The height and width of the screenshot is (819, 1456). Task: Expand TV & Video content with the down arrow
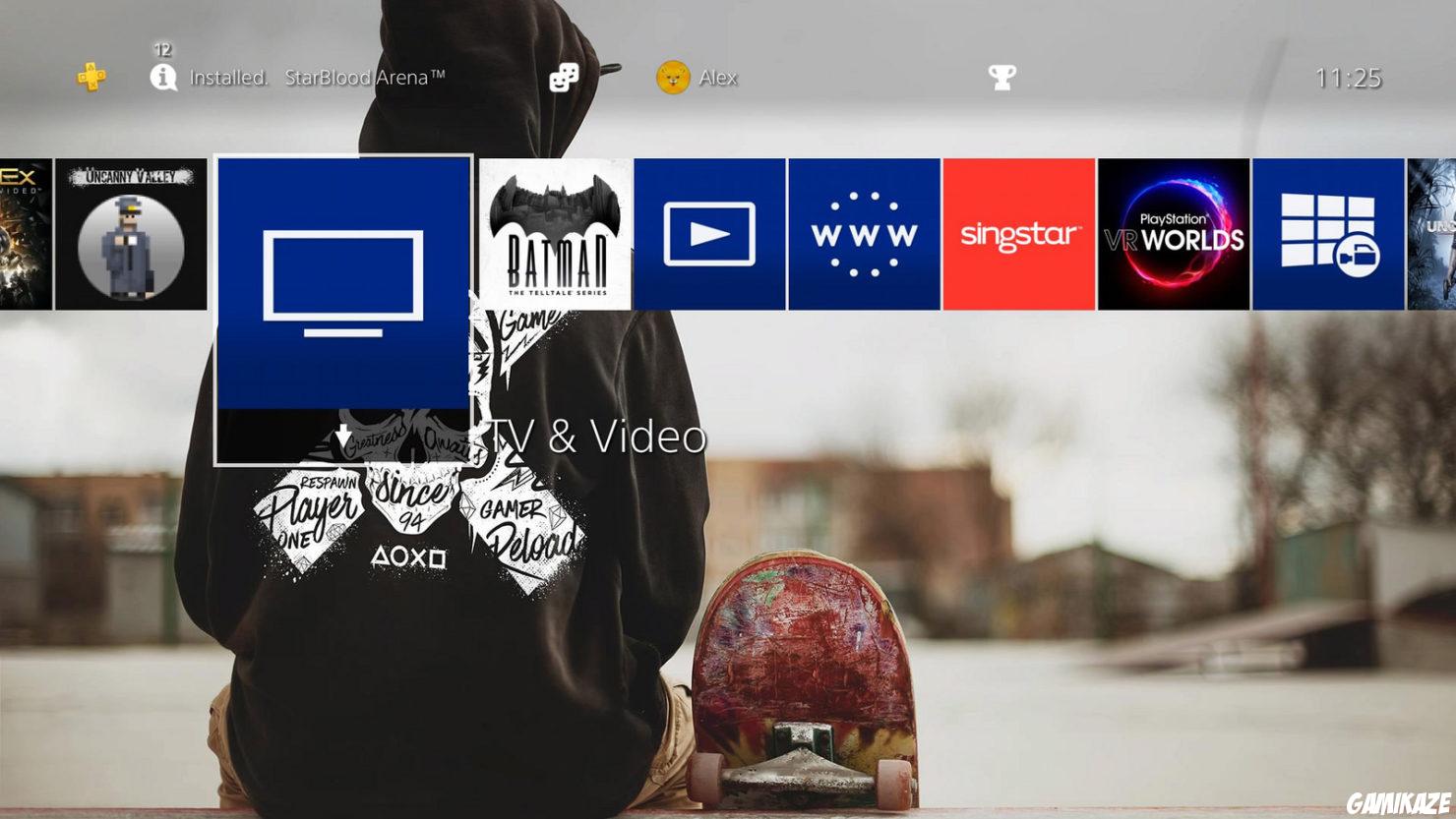point(342,436)
